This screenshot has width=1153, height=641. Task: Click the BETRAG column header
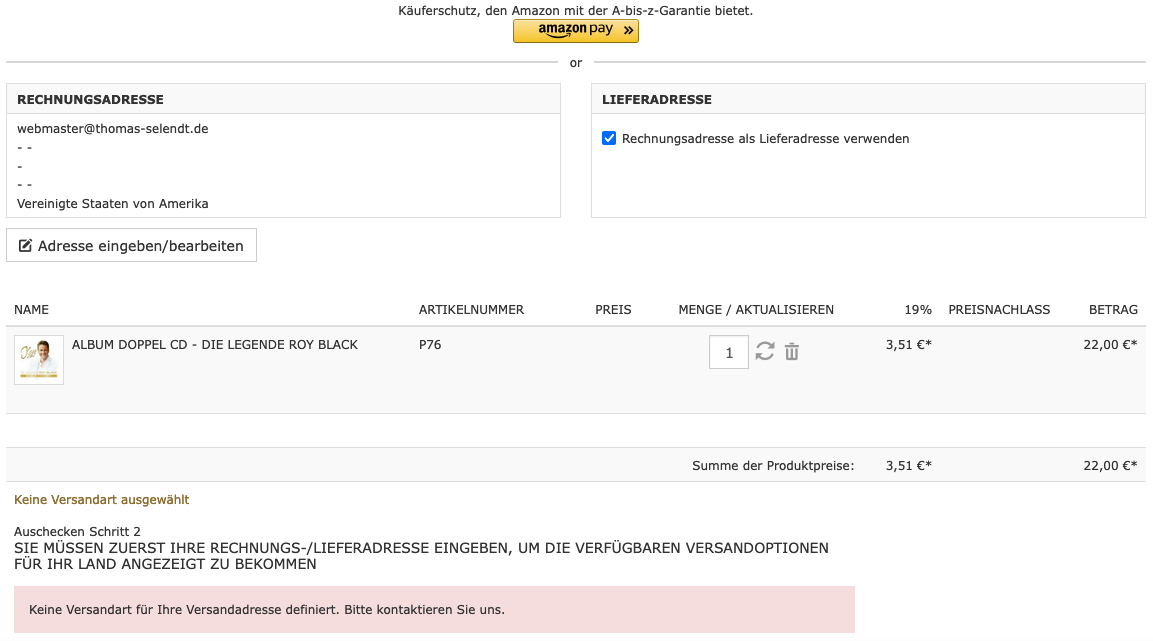tap(1113, 310)
